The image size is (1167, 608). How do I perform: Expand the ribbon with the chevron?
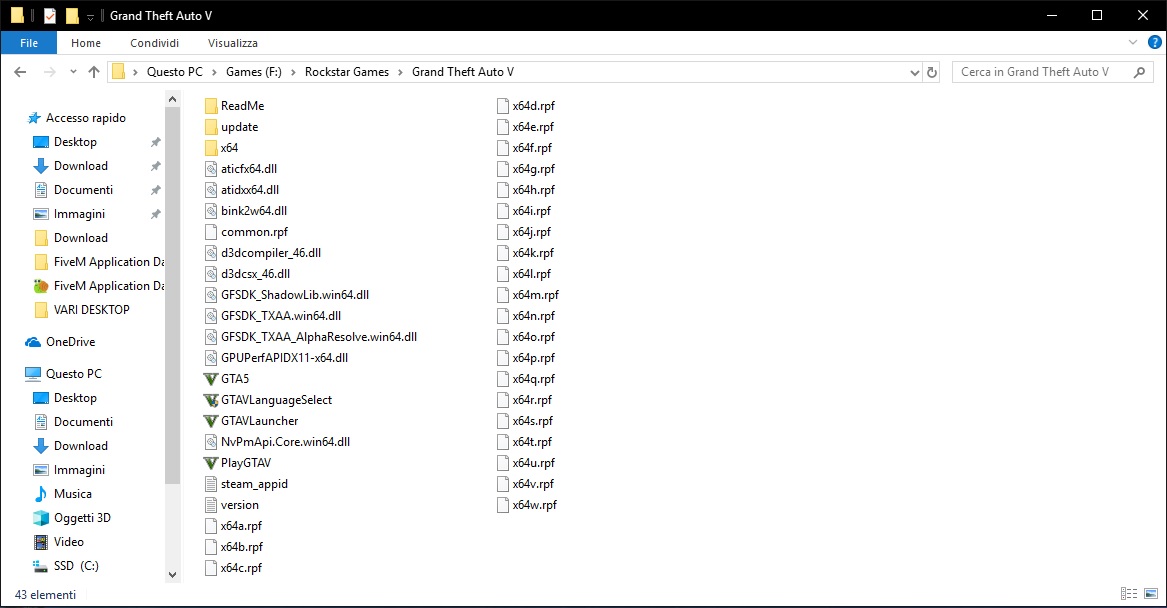pos(1133,42)
